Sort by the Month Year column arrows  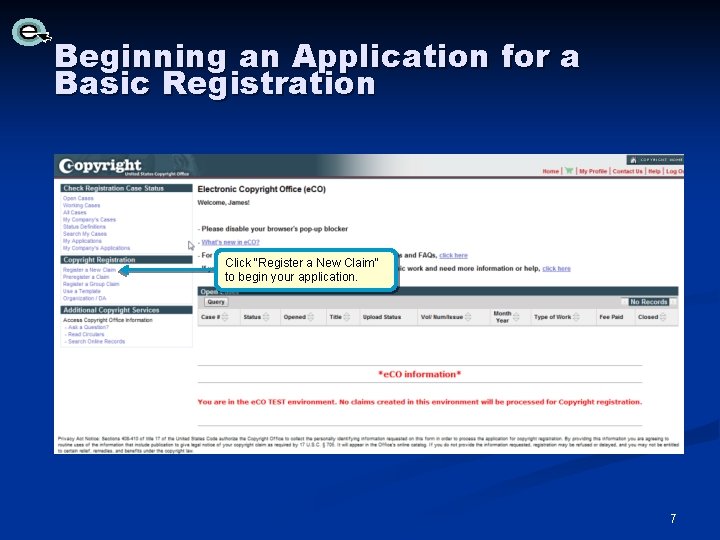point(516,317)
